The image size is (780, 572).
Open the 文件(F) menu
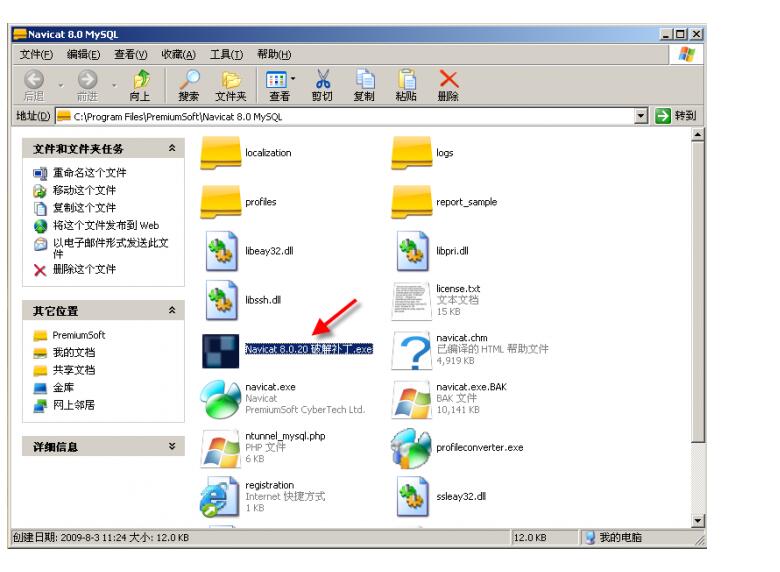click(x=36, y=54)
